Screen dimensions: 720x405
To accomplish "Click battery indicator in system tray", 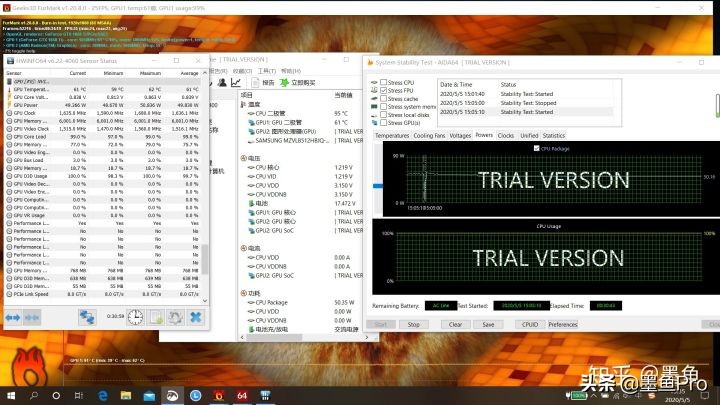I will coord(577,395).
